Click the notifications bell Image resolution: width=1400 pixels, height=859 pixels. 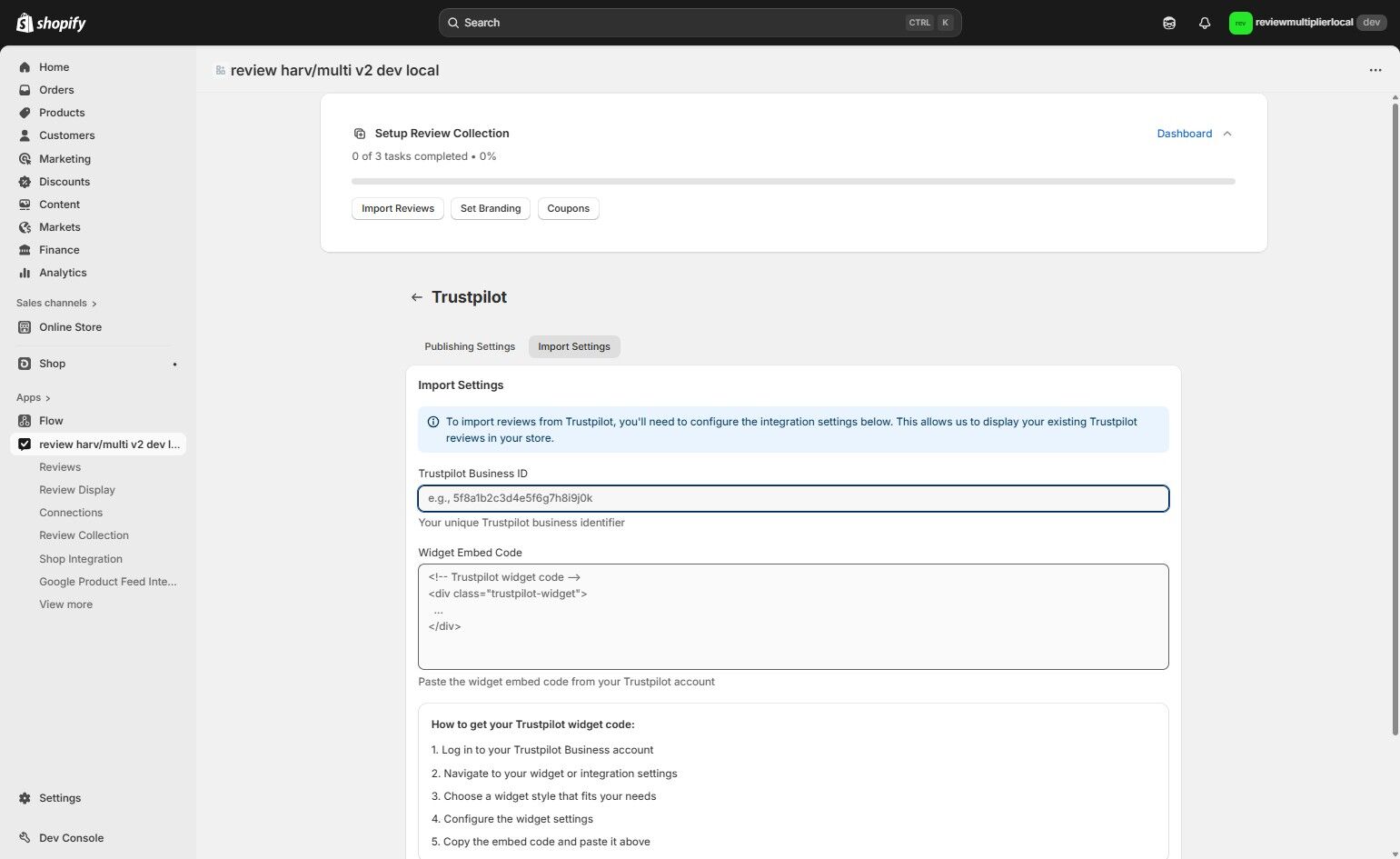[x=1204, y=22]
